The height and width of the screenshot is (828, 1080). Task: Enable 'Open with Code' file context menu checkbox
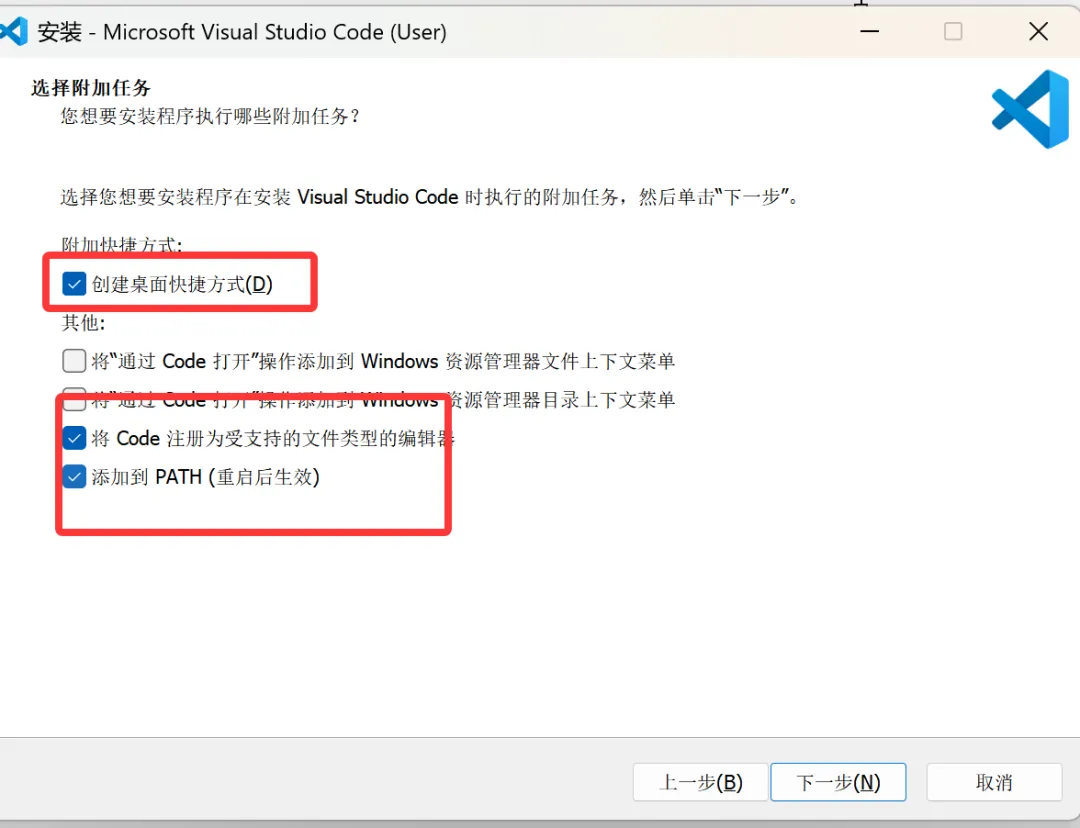[x=74, y=361]
